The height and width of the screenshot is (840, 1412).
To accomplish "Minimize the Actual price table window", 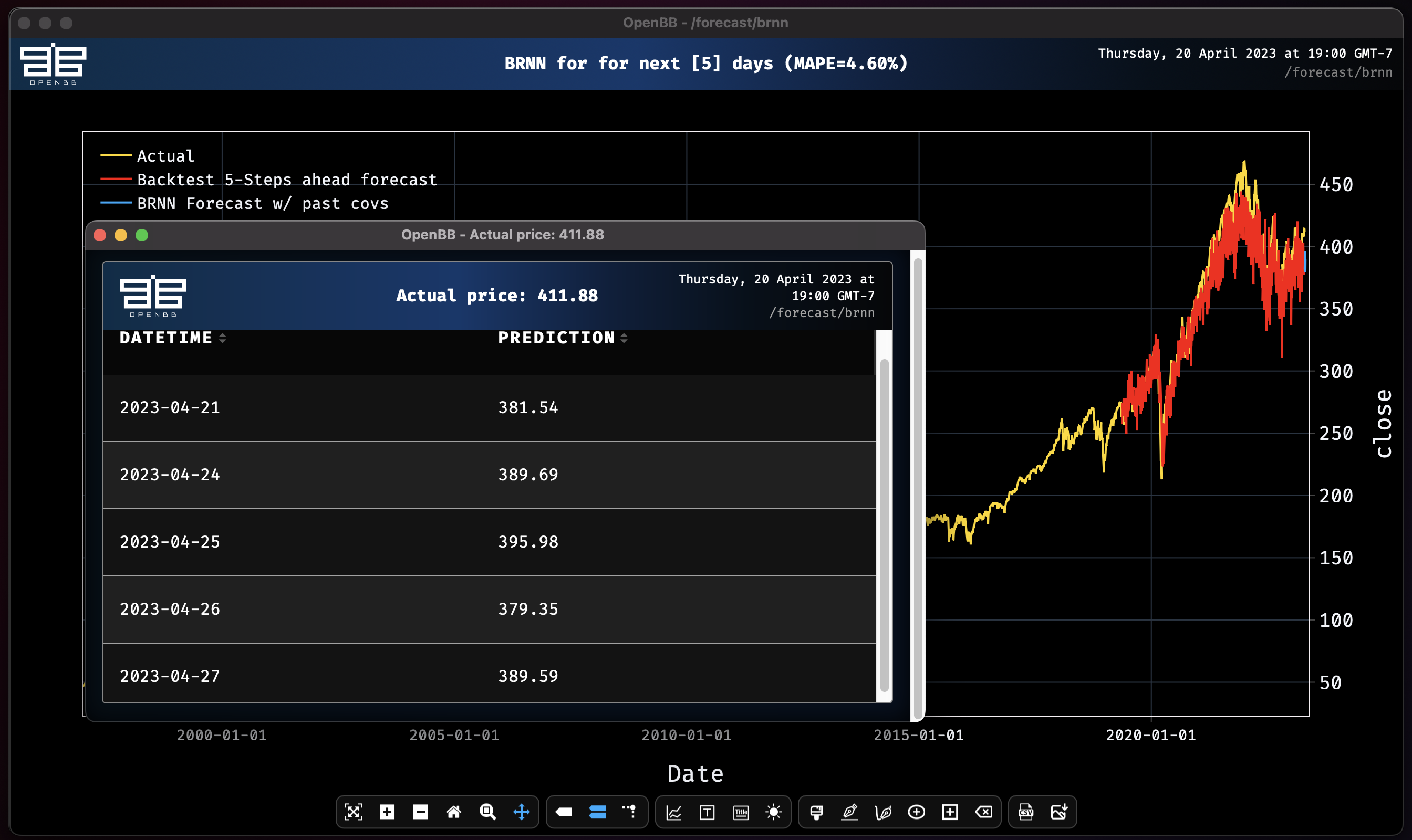I will coord(121,235).
